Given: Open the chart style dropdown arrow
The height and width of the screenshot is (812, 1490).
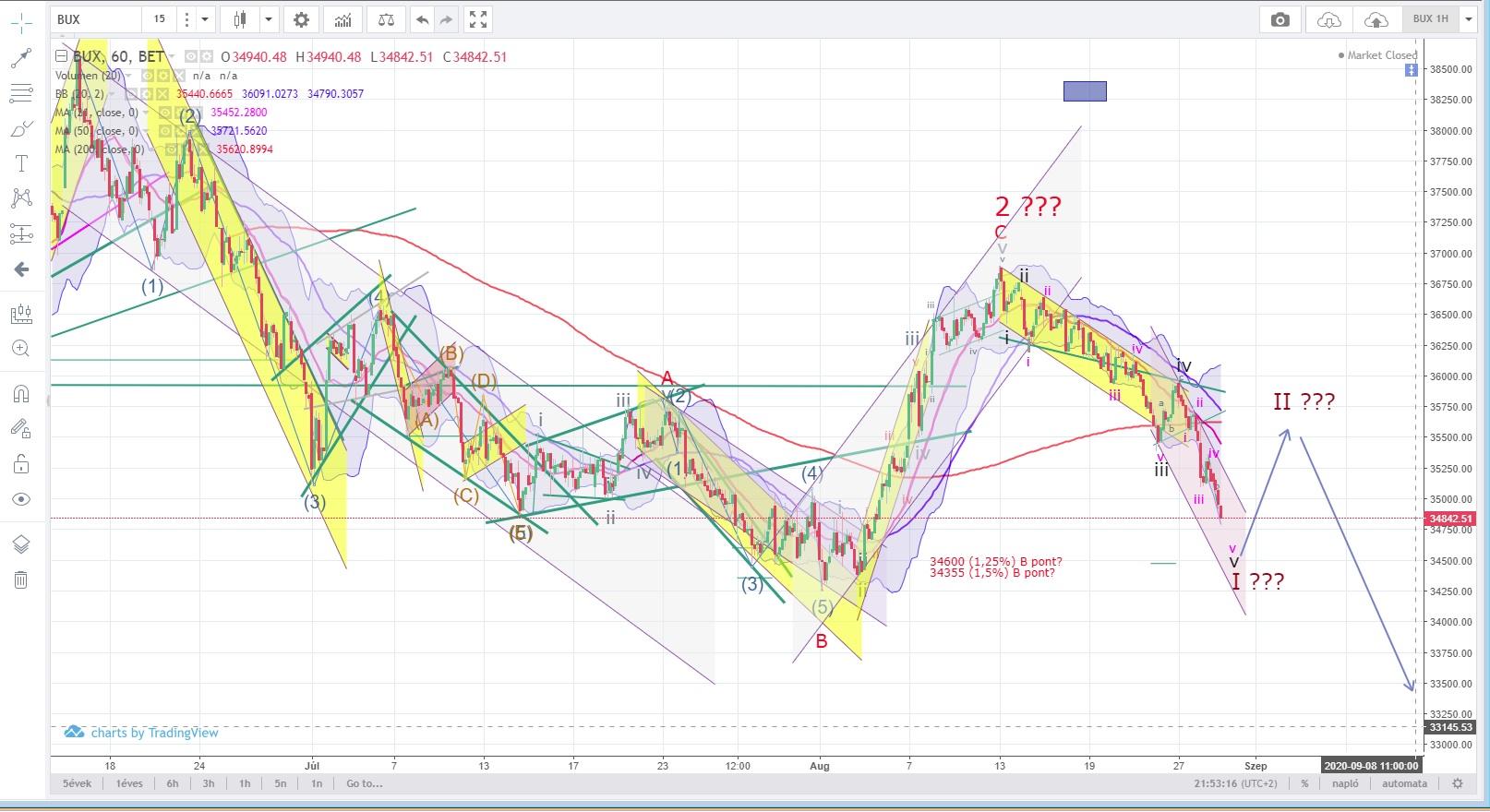Looking at the screenshot, I should point(269,19).
